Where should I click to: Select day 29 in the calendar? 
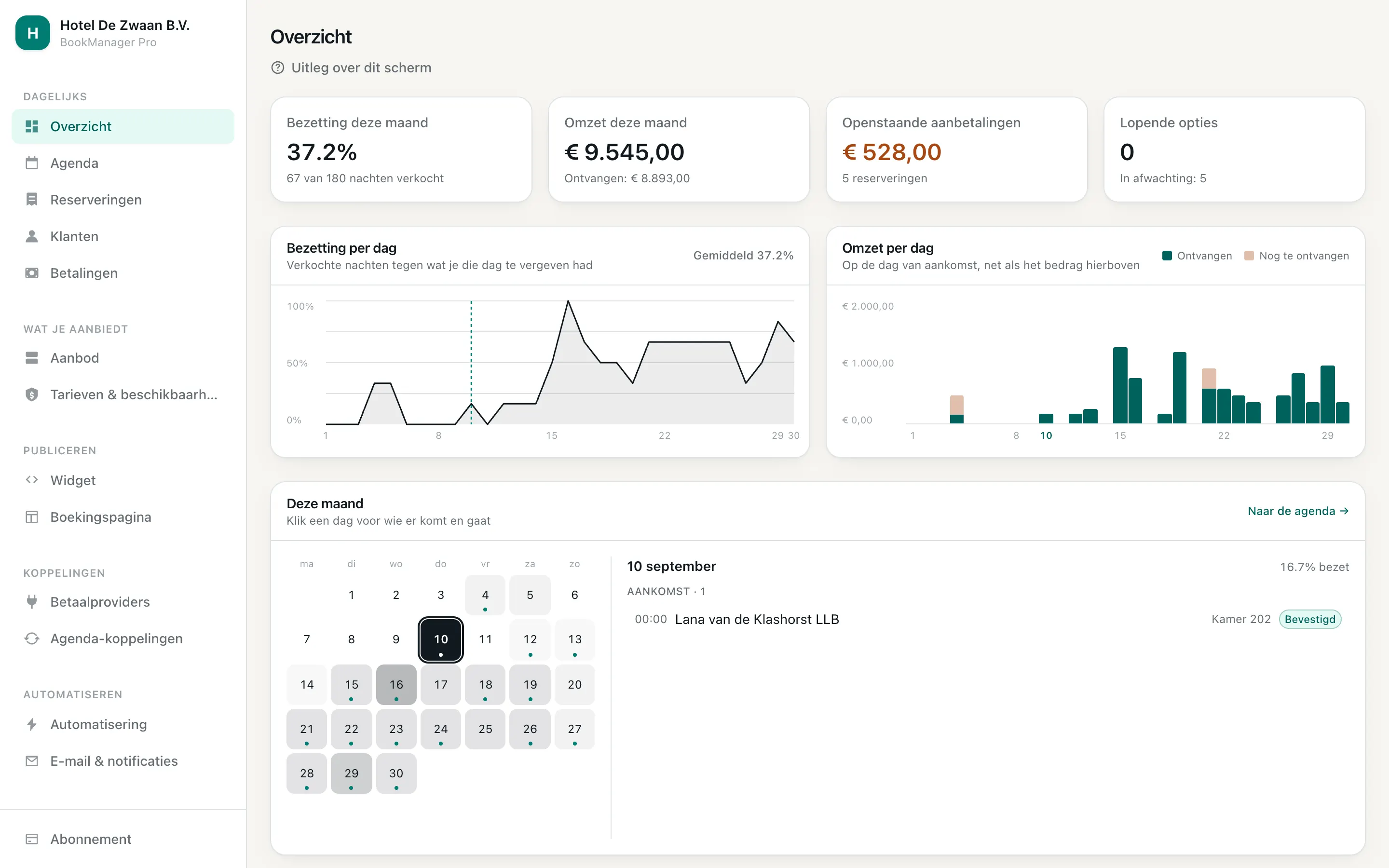351,773
